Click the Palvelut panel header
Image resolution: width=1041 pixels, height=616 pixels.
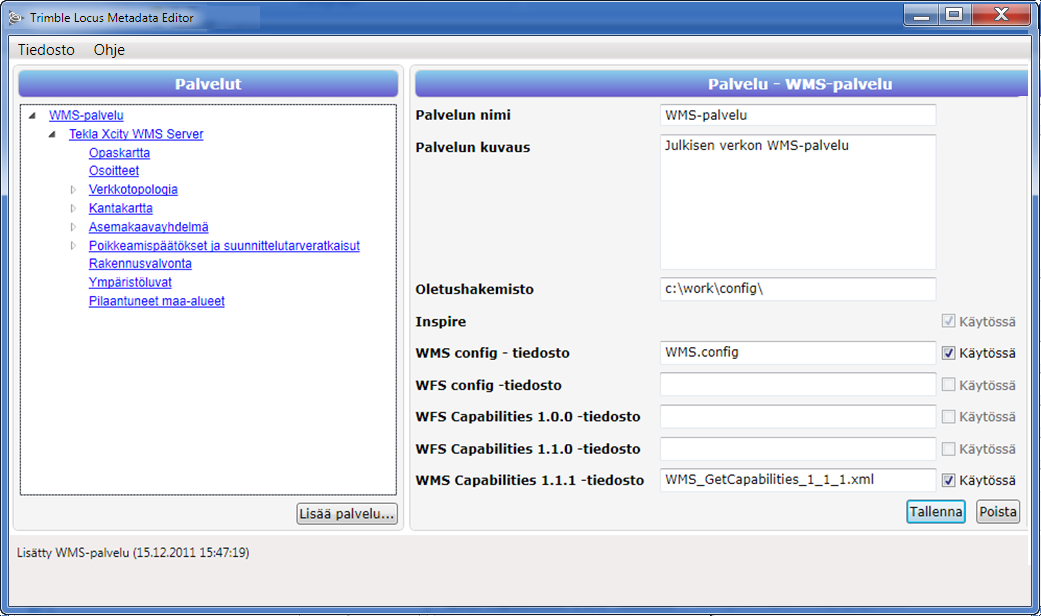point(208,84)
